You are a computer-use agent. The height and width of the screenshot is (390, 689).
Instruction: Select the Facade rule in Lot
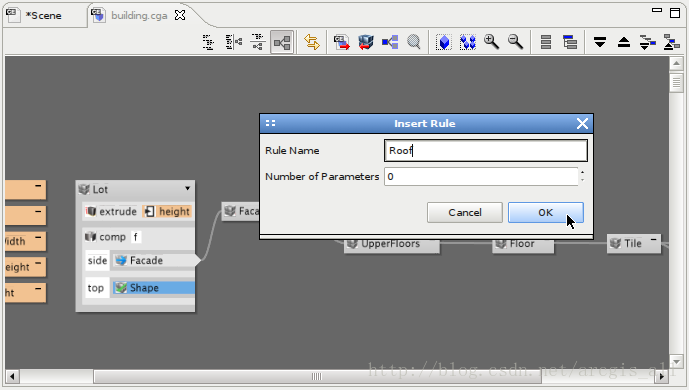pyautogui.click(x=154, y=260)
